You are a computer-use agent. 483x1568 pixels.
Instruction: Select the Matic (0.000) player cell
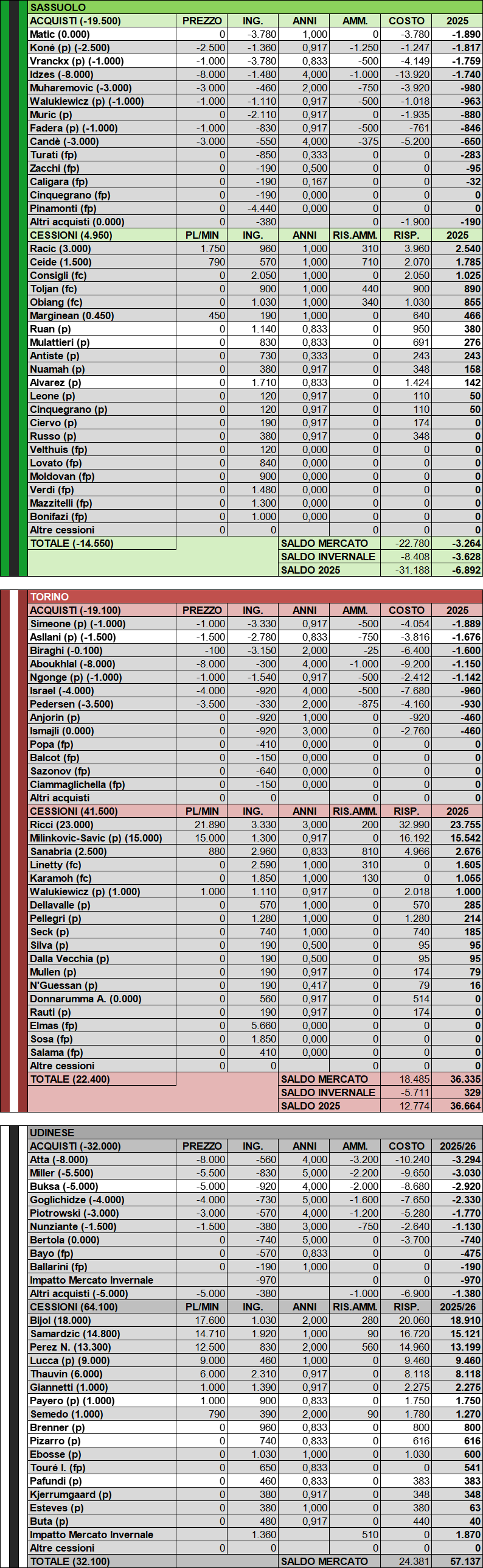pos(60,34)
